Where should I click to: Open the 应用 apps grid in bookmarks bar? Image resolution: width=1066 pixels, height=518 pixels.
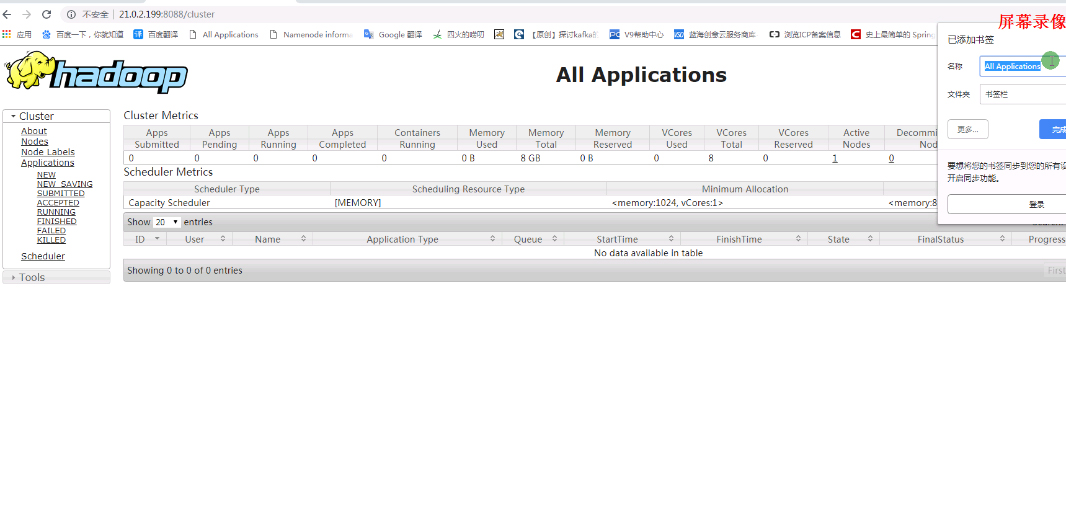(x=16, y=34)
